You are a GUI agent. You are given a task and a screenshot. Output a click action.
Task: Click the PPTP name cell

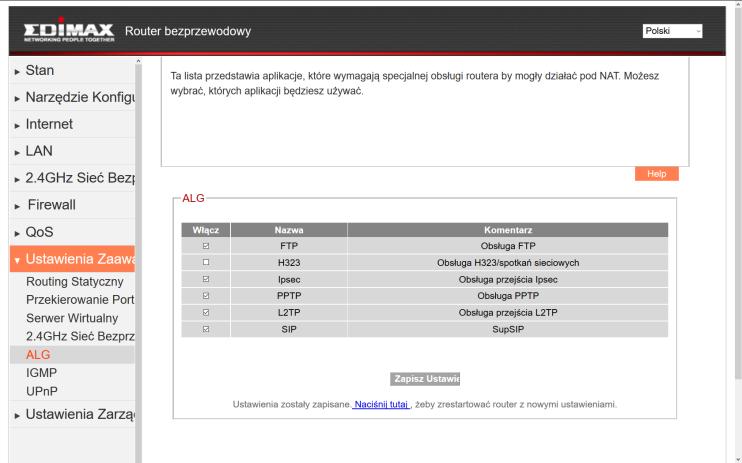(289, 296)
